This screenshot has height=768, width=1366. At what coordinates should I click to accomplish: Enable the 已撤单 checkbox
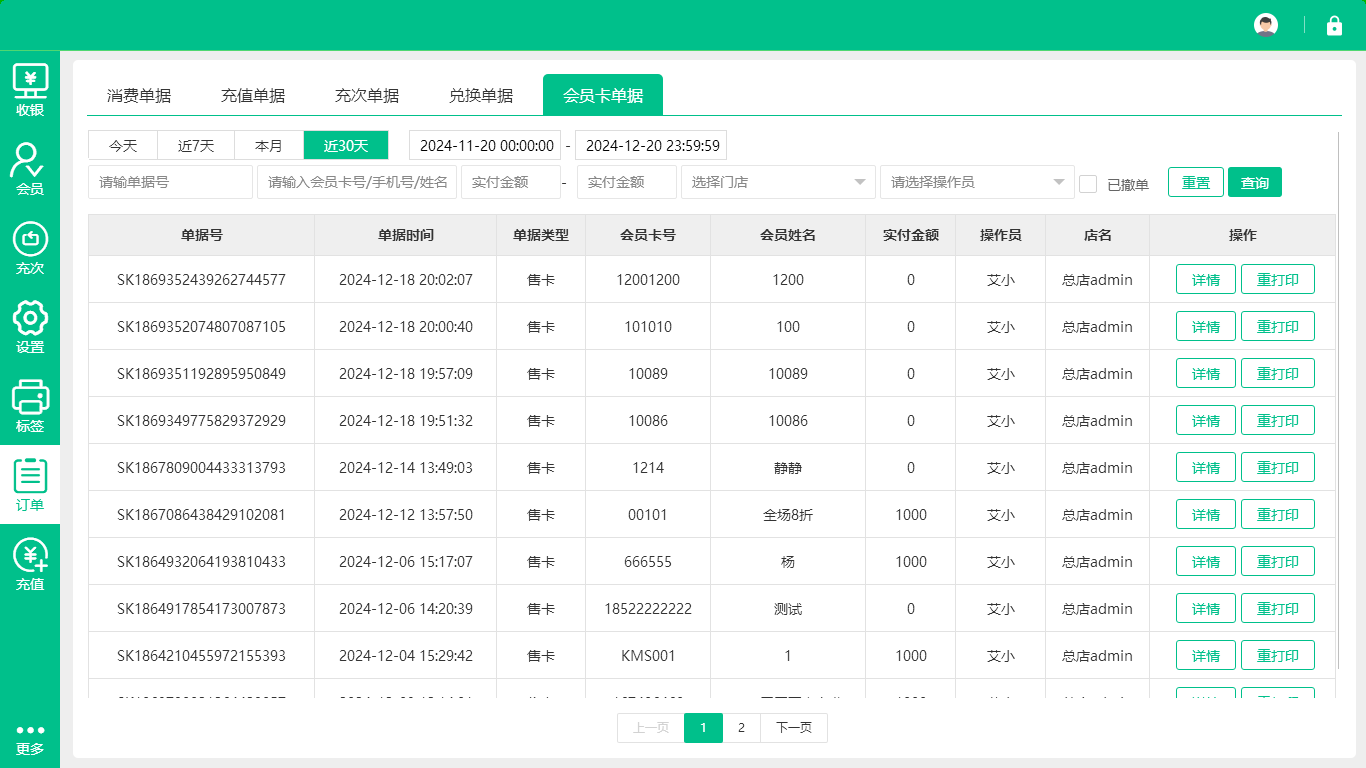pos(1088,182)
